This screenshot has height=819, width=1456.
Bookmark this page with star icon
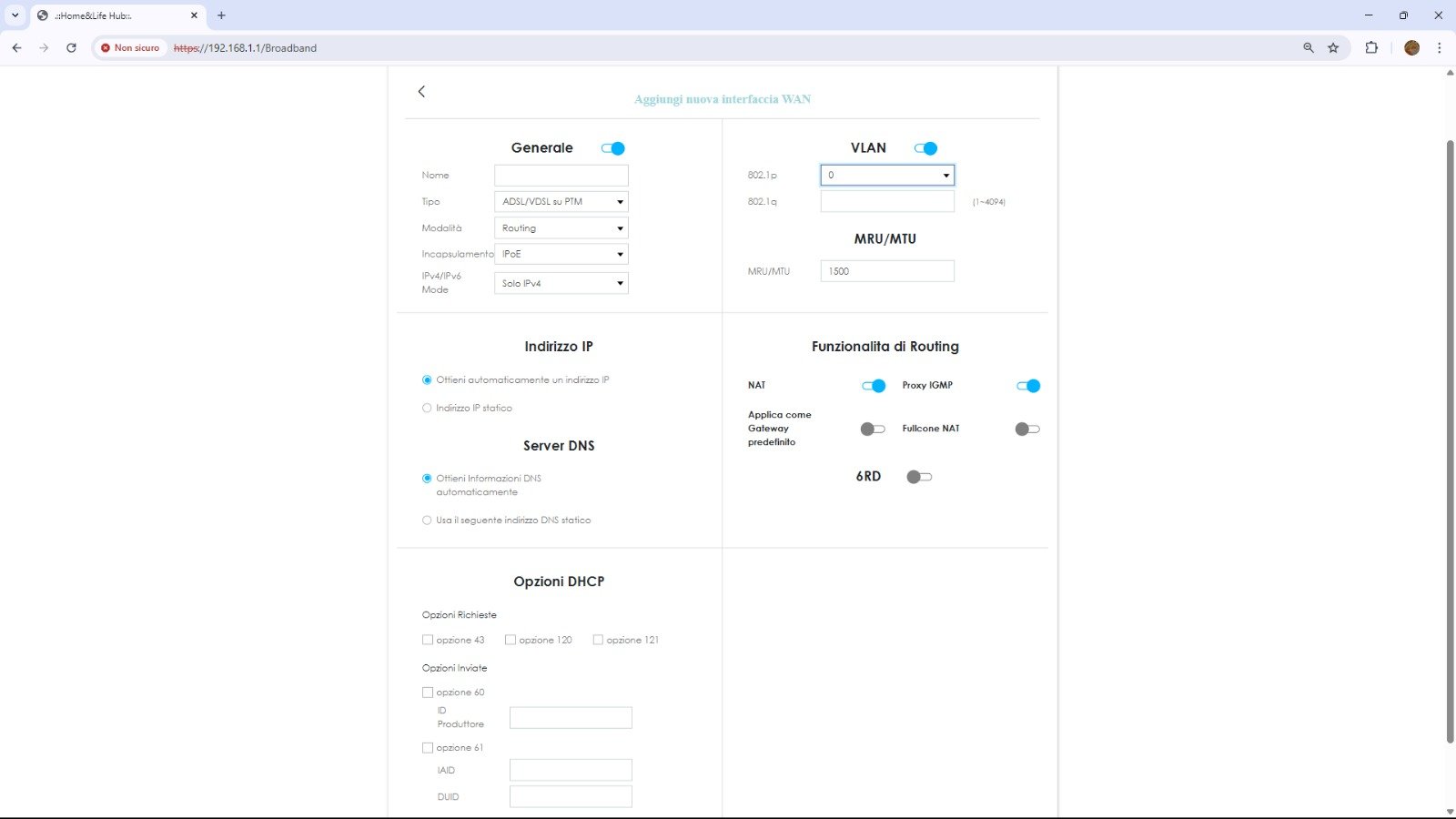(1333, 47)
